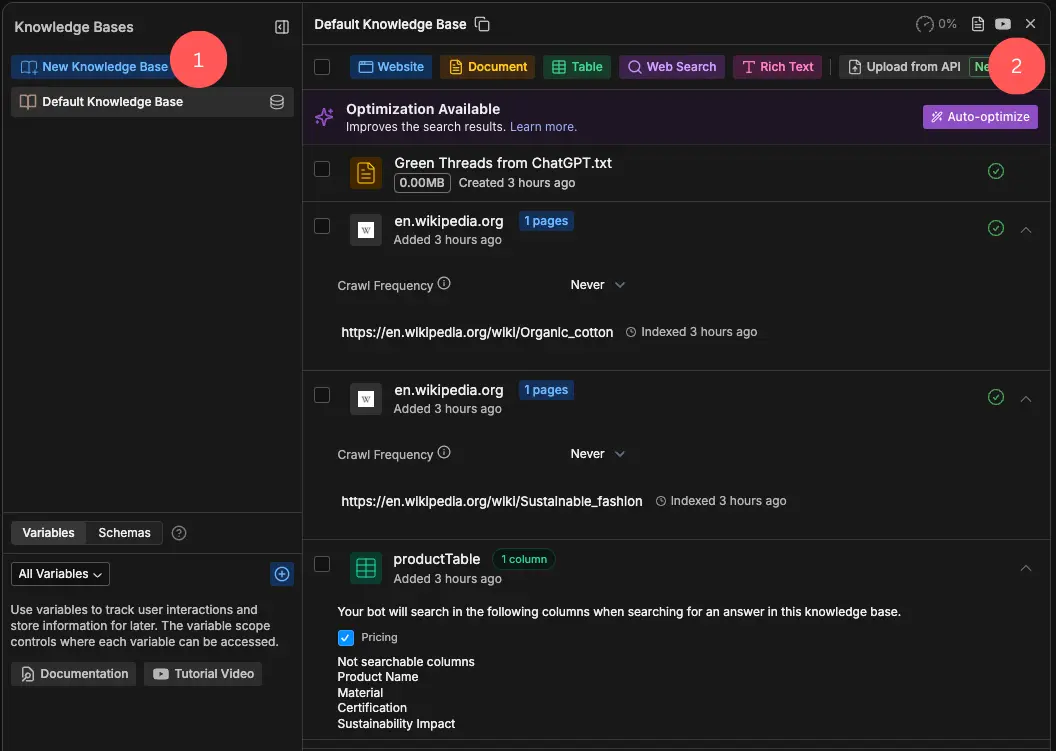Select the Document upload icon
1056x751 pixels.
456,66
